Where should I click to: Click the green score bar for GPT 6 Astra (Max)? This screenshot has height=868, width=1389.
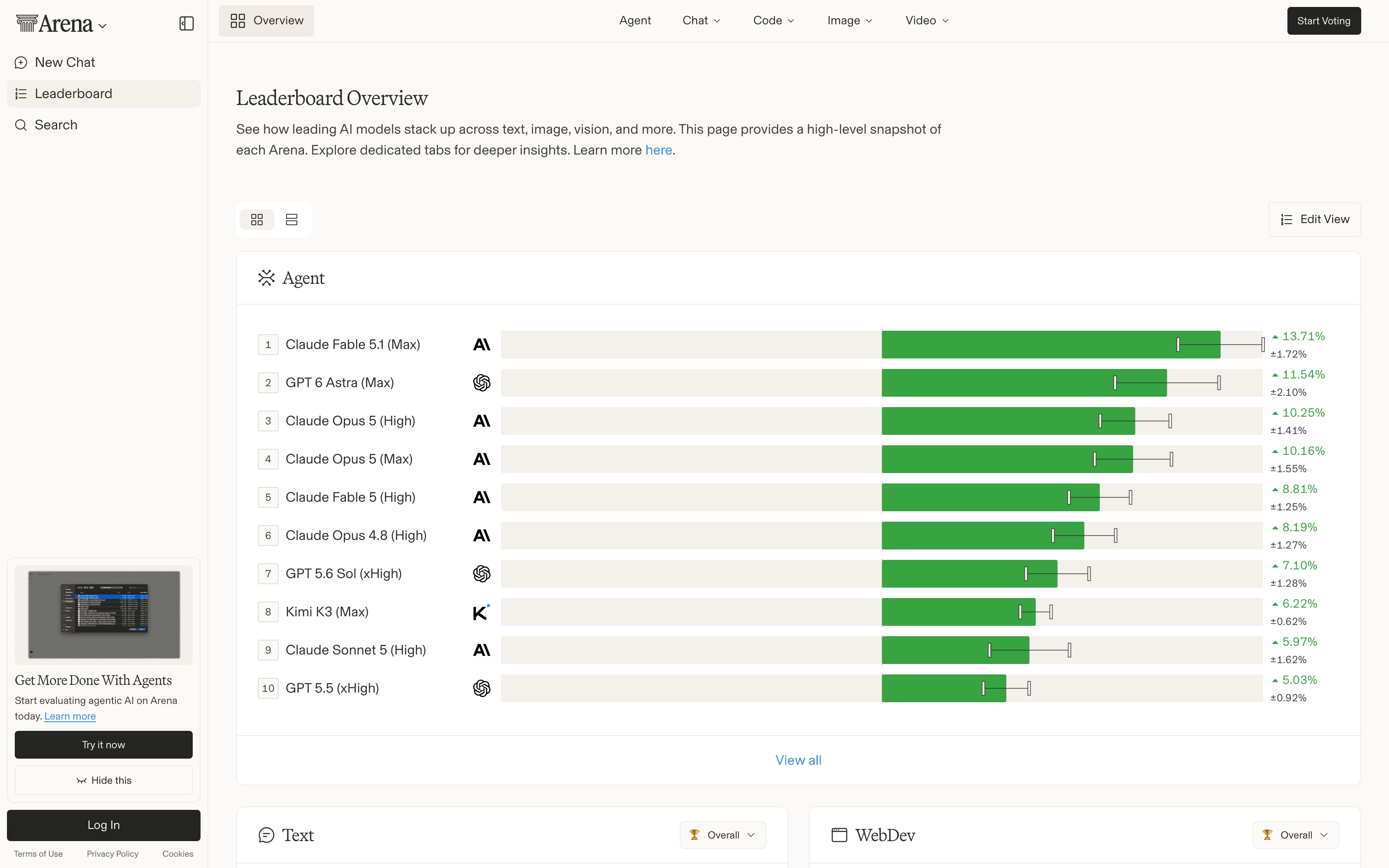coord(1024,383)
